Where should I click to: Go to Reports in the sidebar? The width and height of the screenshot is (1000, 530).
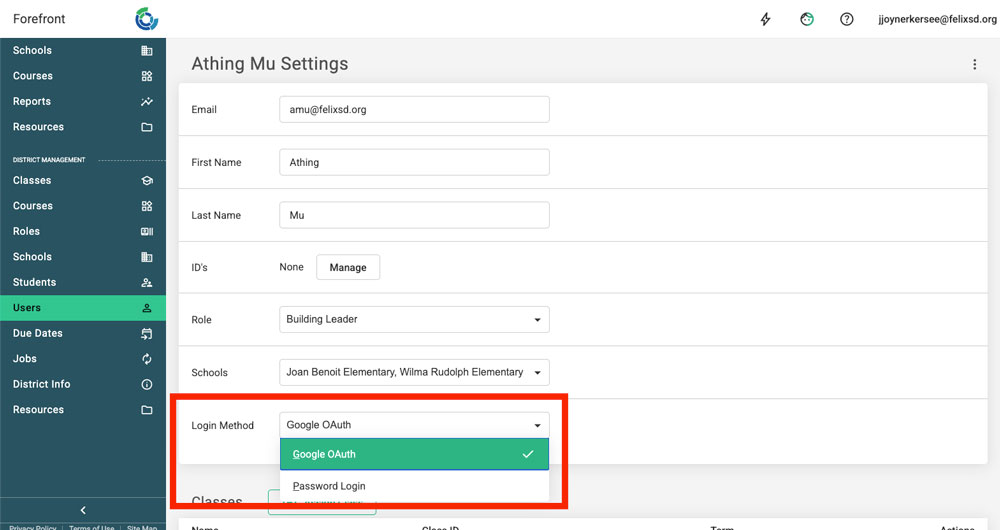tap(32, 101)
